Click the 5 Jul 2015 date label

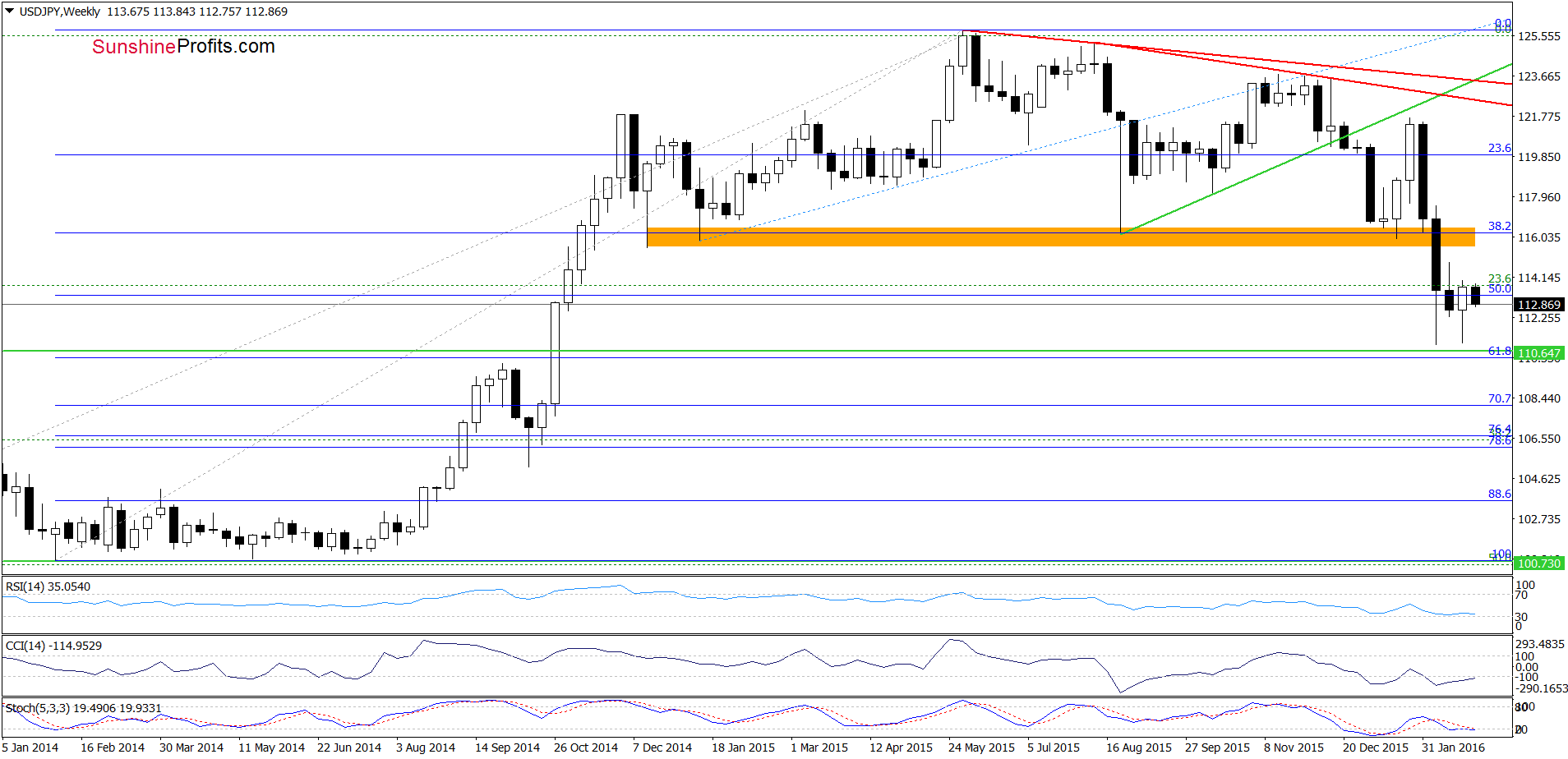point(1054,747)
